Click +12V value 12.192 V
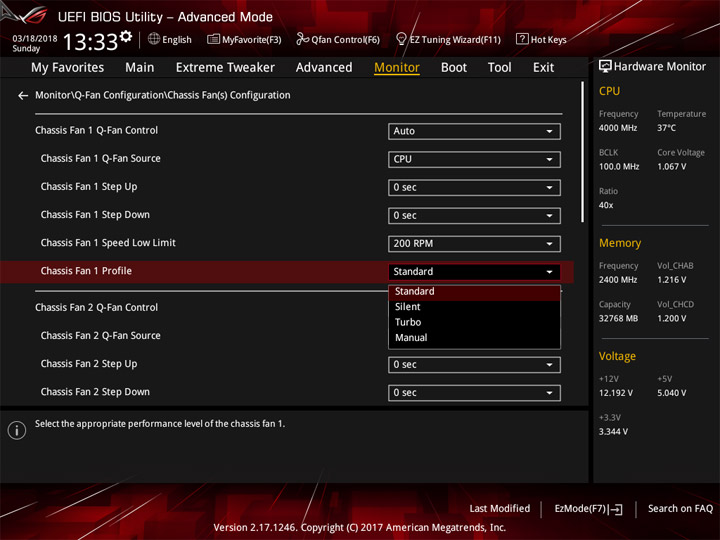The height and width of the screenshot is (540, 720). pos(616,393)
